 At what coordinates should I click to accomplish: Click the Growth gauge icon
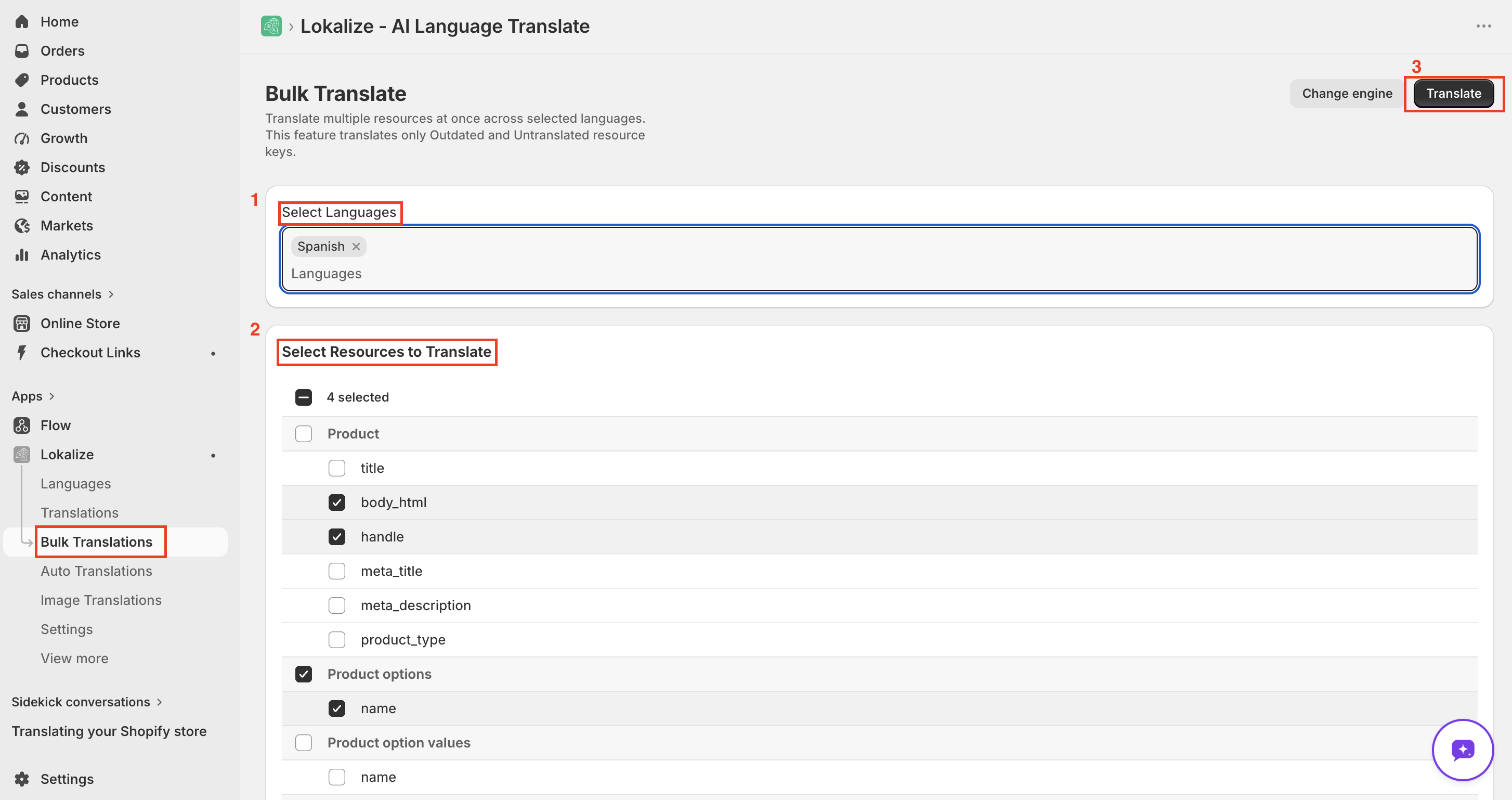click(22, 138)
